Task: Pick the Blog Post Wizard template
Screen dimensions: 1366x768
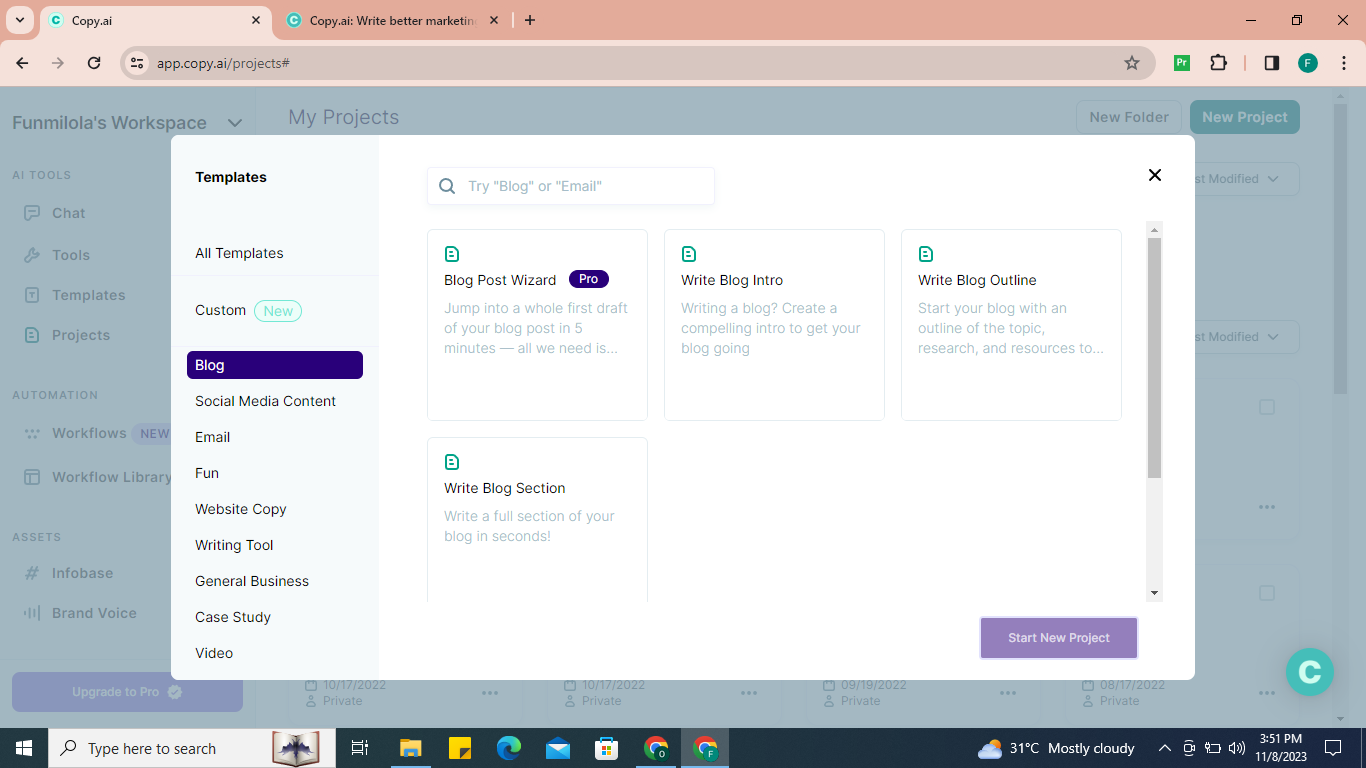Action: pyautogui.click(x=536, y=324)
